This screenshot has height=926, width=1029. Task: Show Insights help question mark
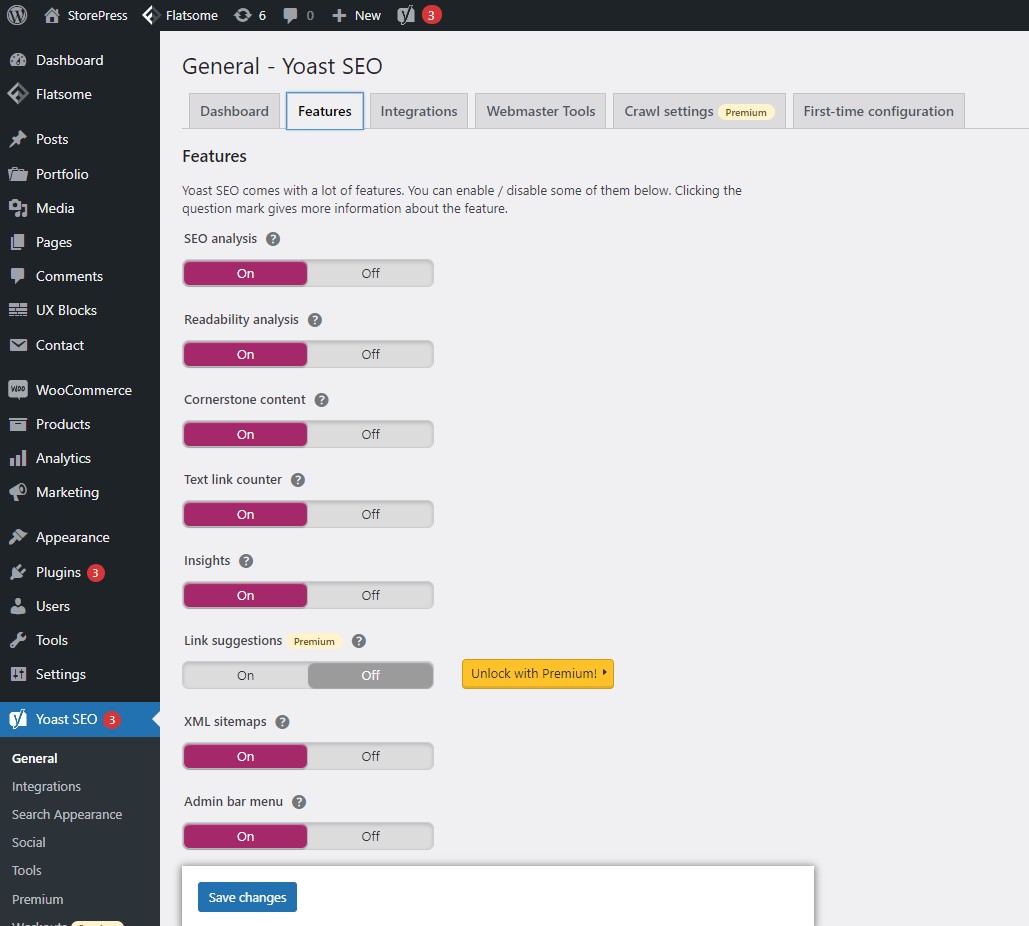pyautogui.click(x=246, y=561)
